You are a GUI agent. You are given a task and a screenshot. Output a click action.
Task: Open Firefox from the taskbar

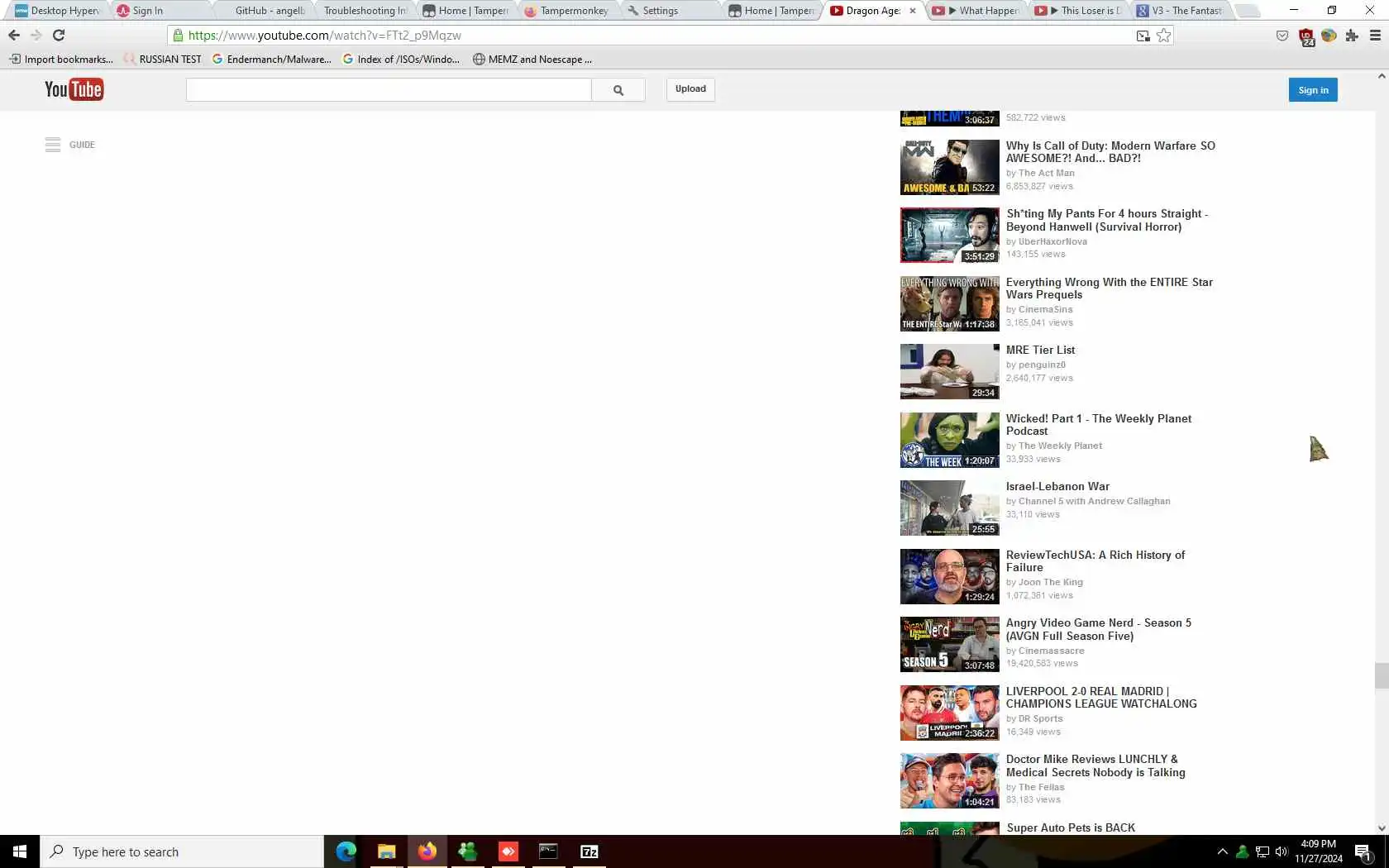pyautogui.click(x=427, y=851)
